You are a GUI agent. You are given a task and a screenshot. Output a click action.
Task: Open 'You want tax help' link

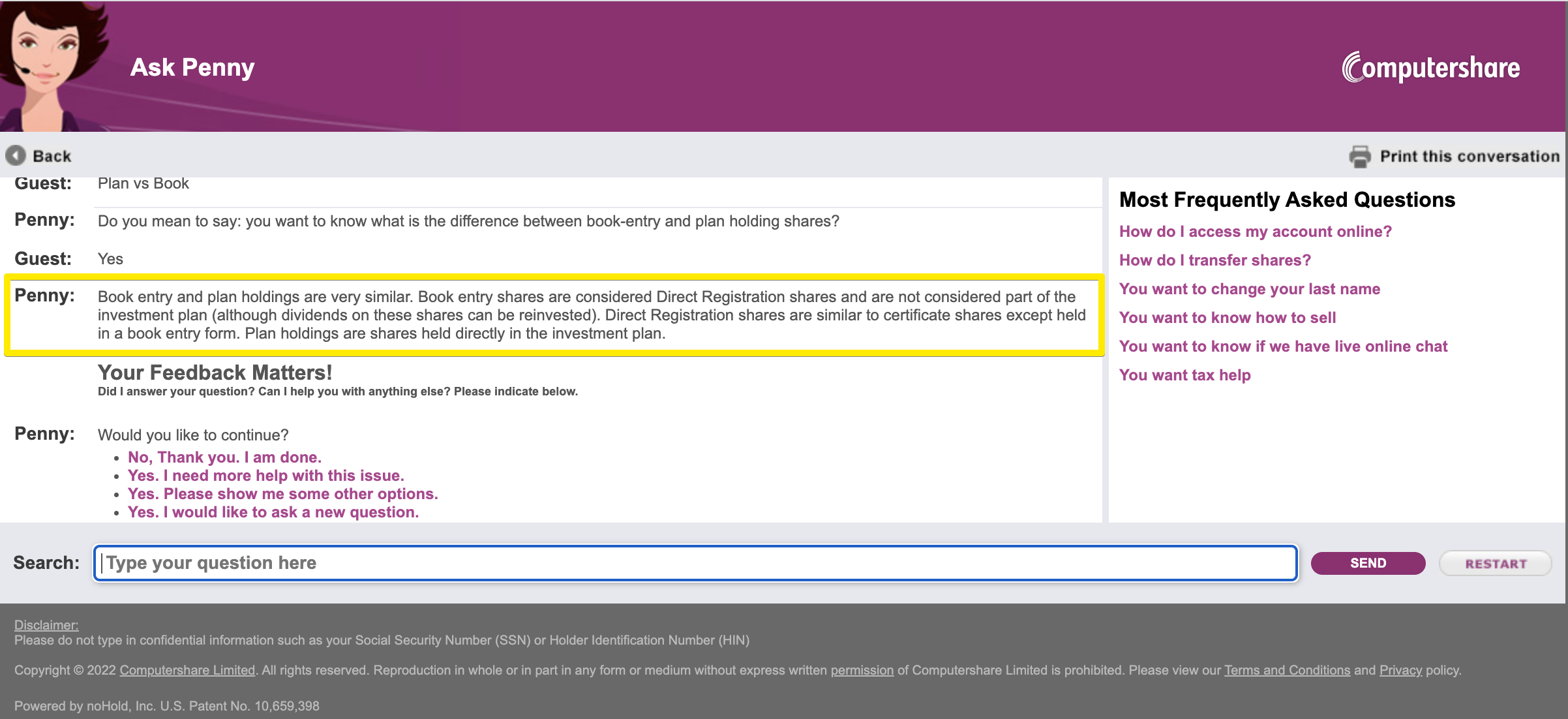point(1184,375)
